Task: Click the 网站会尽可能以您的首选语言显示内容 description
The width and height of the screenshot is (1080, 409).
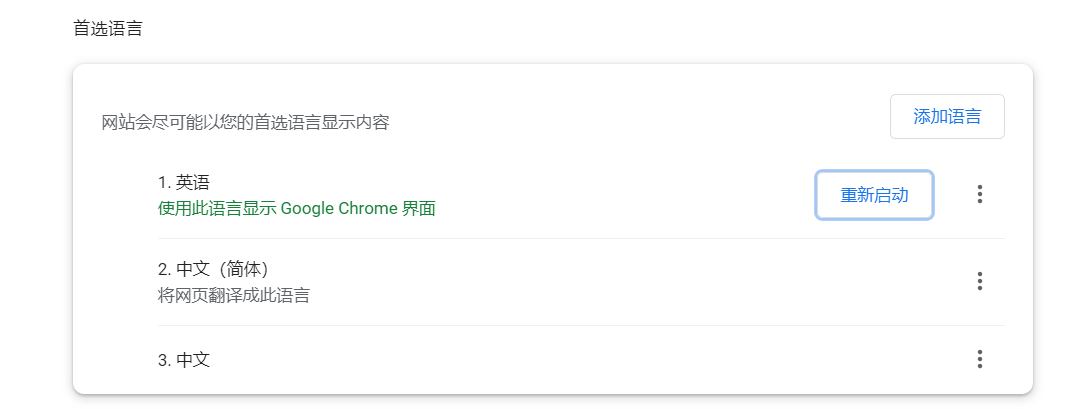Action: (x=245, y=123)
